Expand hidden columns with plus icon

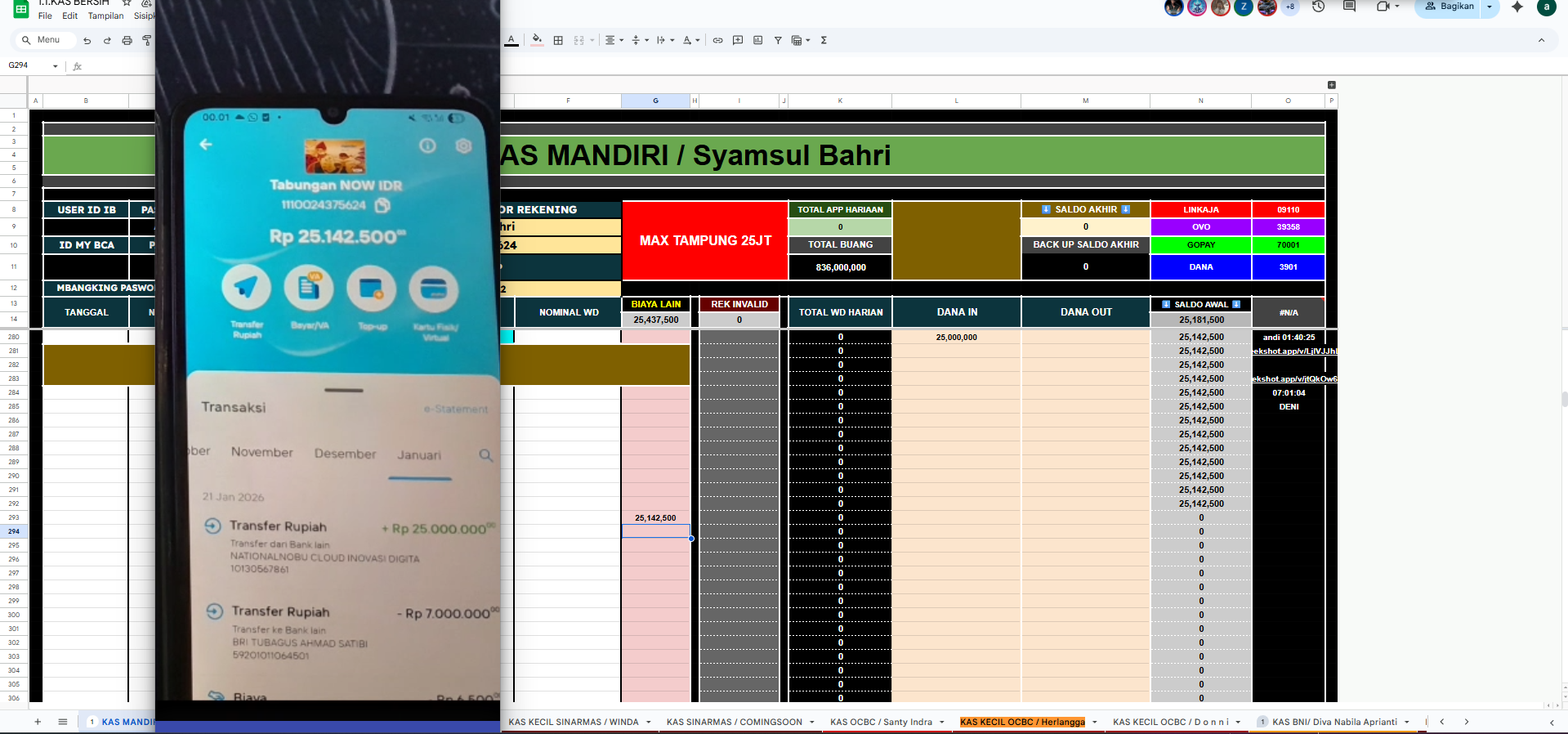pos(1331,85)
